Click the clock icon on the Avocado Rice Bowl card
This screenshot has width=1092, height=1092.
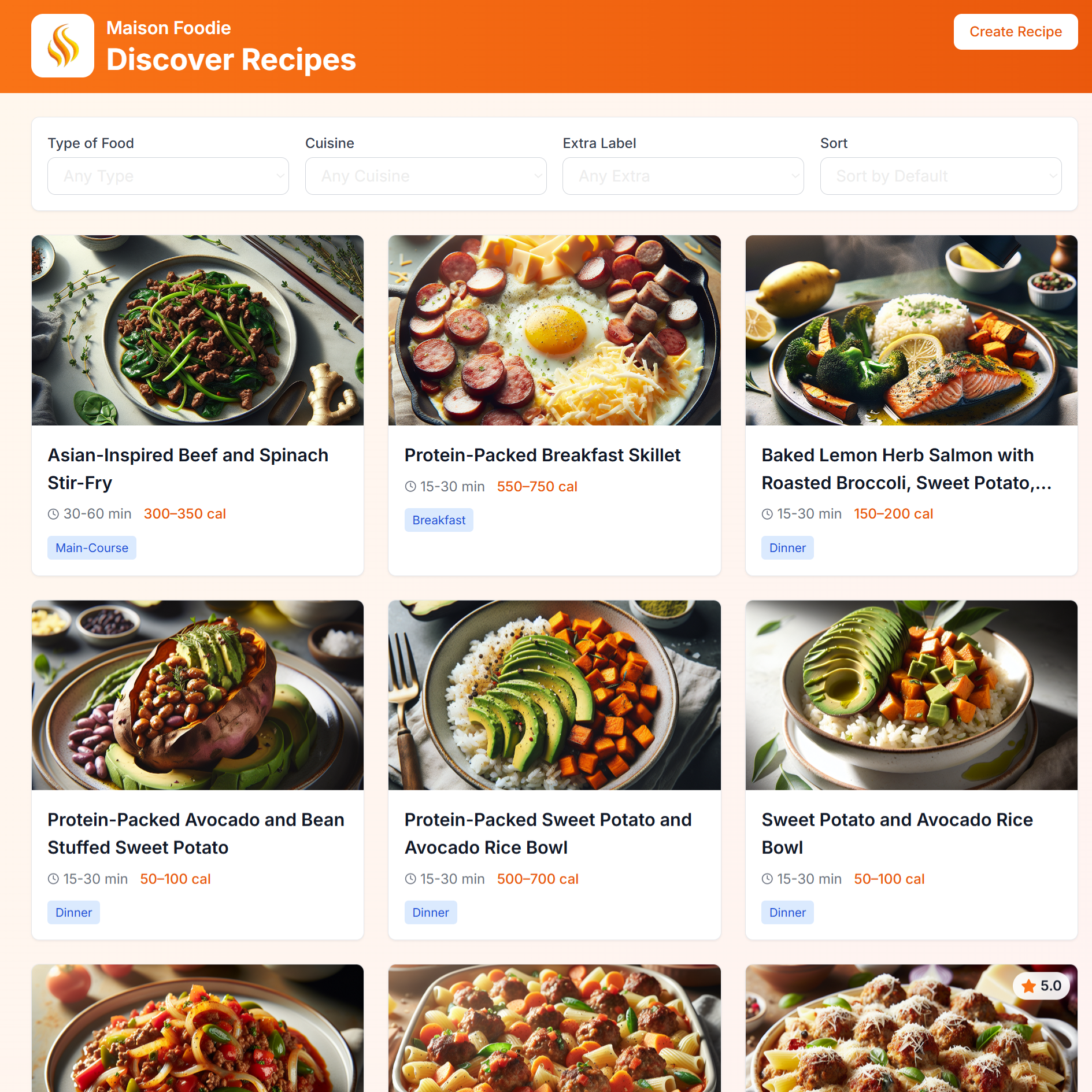click(x=410, y=879)
